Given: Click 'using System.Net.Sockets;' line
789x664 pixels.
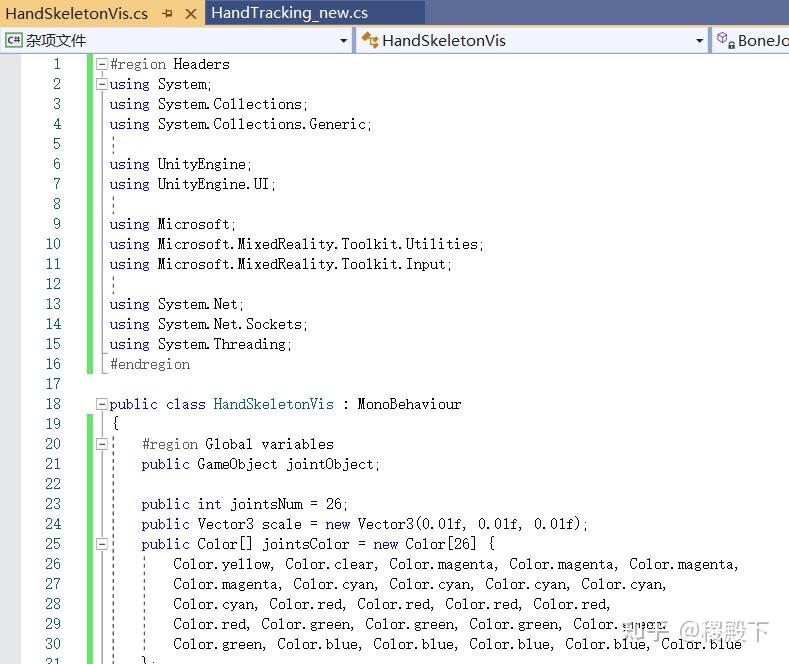Looking at the screenshot, I should (x=208, y=324).
